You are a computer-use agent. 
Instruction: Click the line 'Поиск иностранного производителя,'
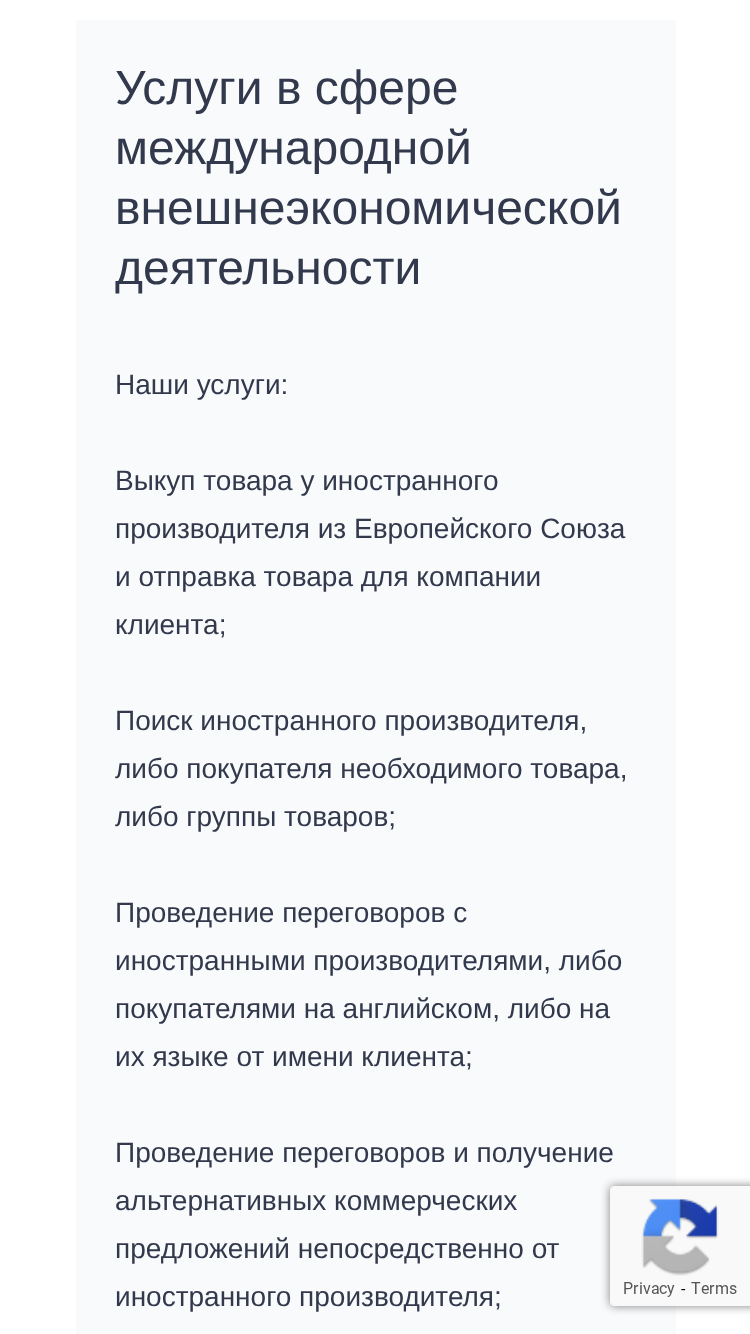coord(351,721)
